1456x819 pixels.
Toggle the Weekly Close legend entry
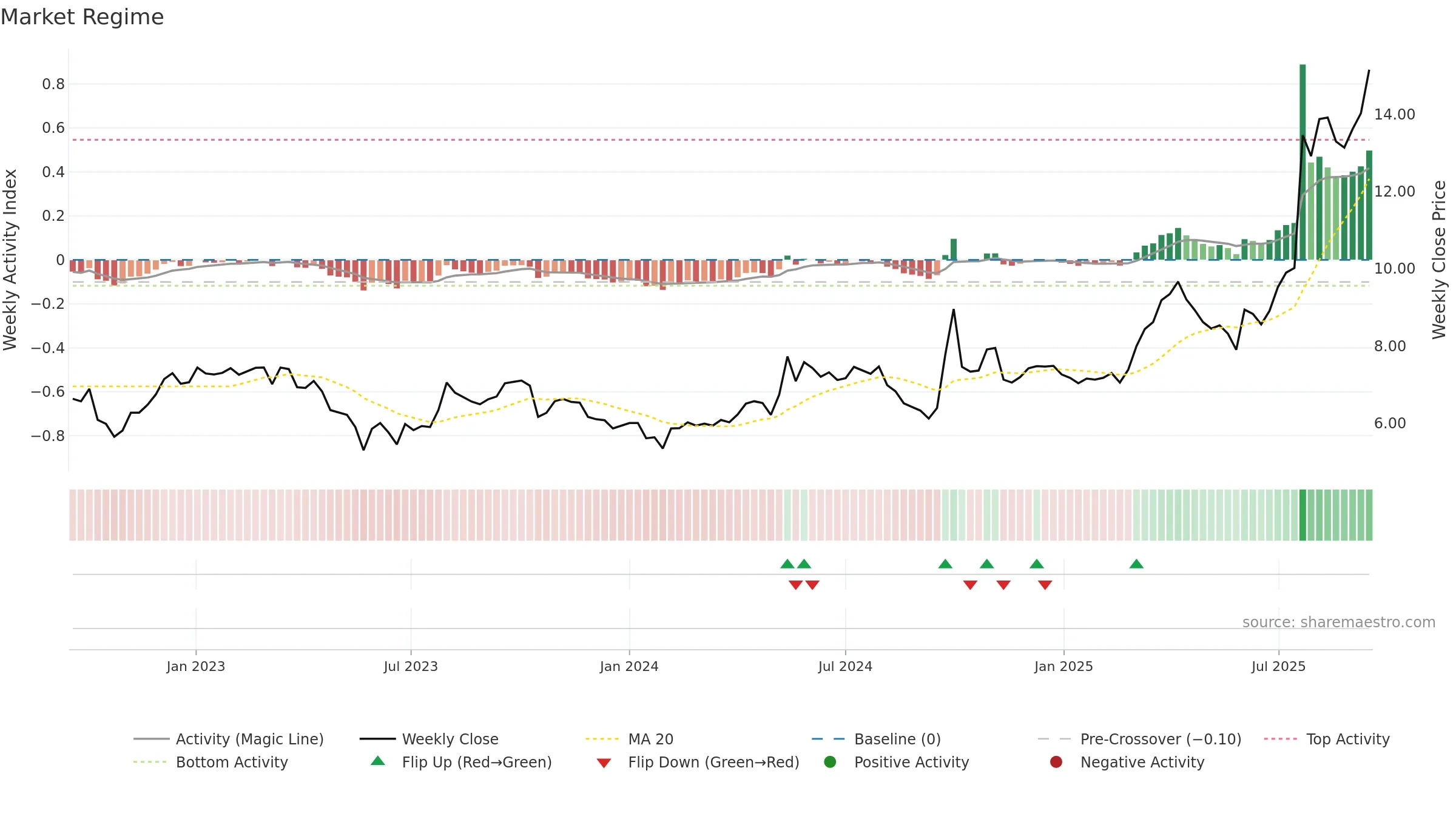(429, 739)
